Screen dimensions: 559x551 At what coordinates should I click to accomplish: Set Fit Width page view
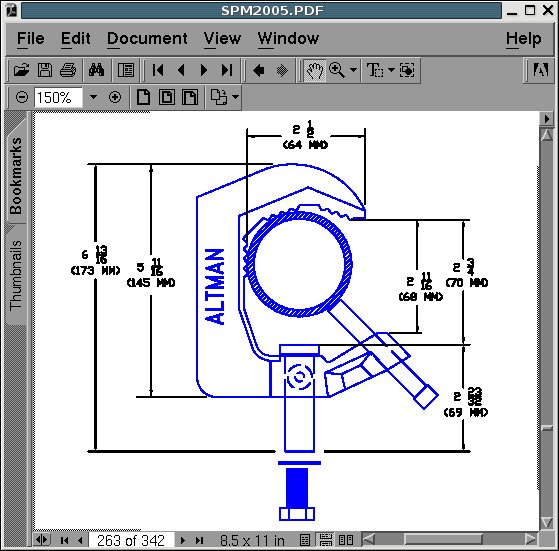click(x=190, y=97)
